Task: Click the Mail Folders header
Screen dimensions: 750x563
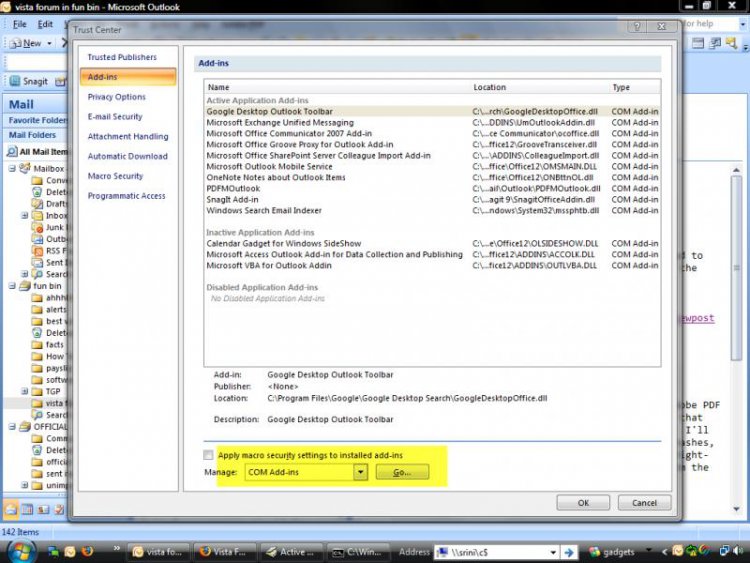Action: point(36,135)
